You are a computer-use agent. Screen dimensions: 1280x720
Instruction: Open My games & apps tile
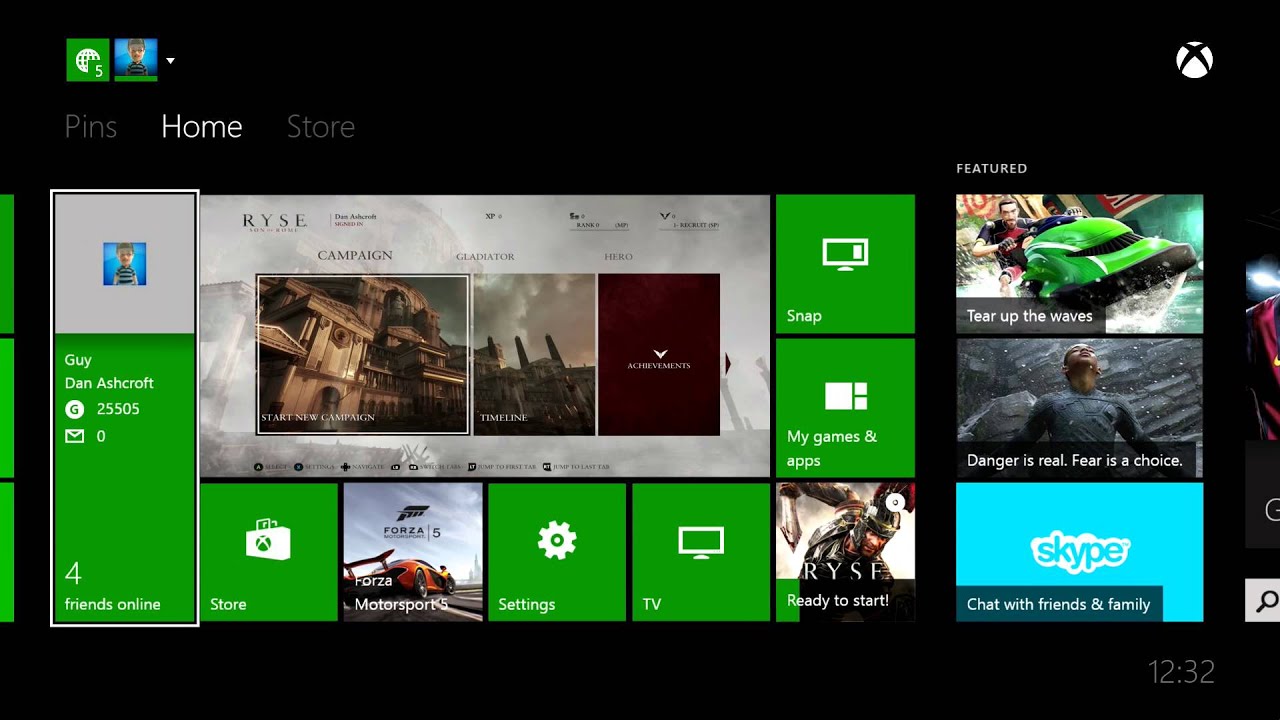[845, 408]
